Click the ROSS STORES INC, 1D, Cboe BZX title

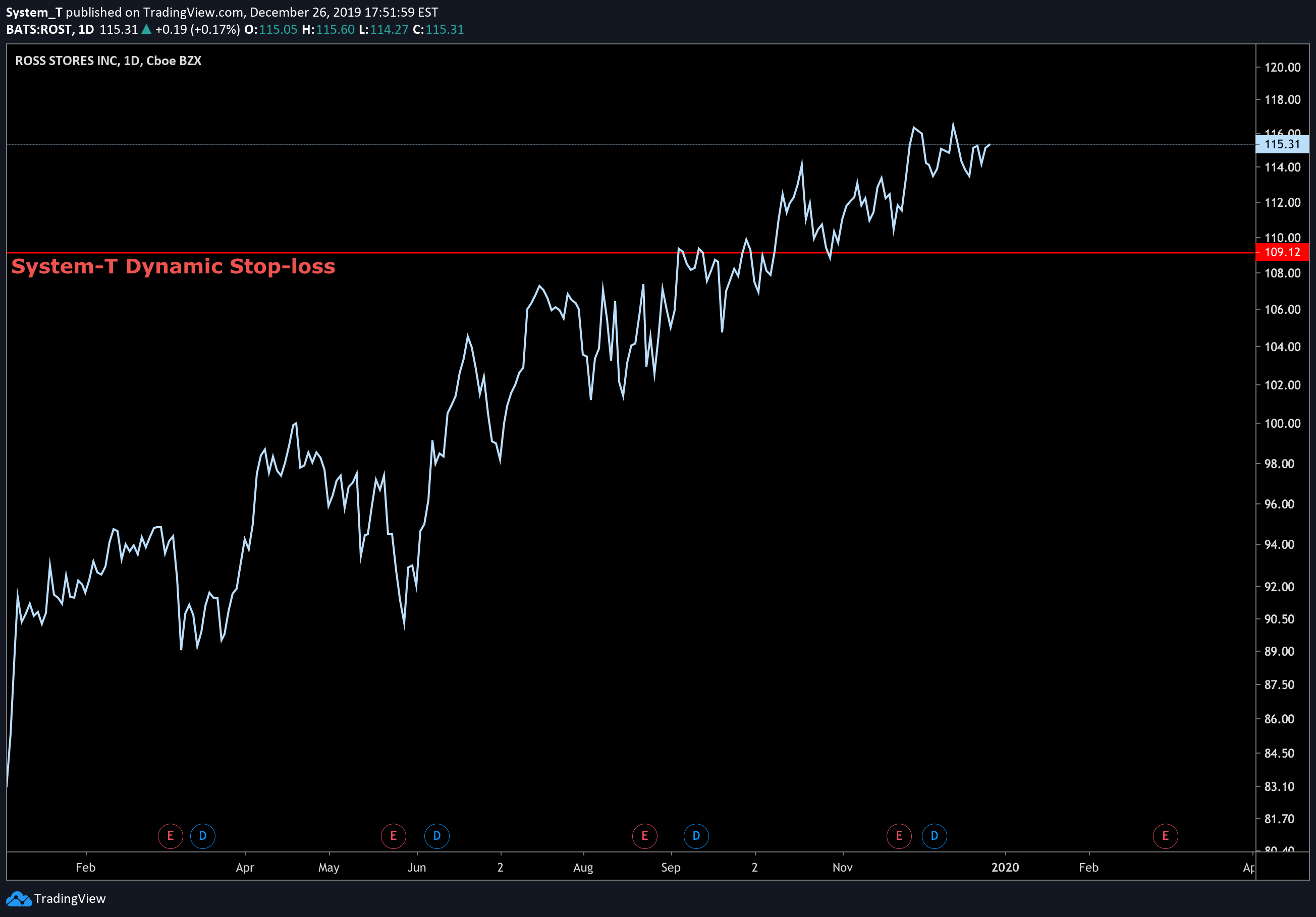point(108,61)
